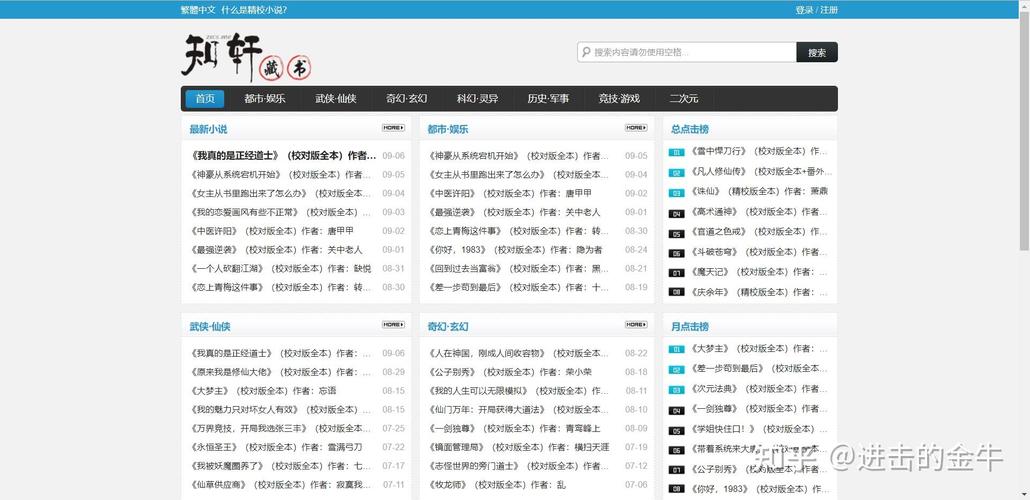Image resolution: width=1030 pixels, height=500 pixels.
Task: Click rank 04 badge in 月点击榜
Action: pyautogui.click(x=676, y=411)
